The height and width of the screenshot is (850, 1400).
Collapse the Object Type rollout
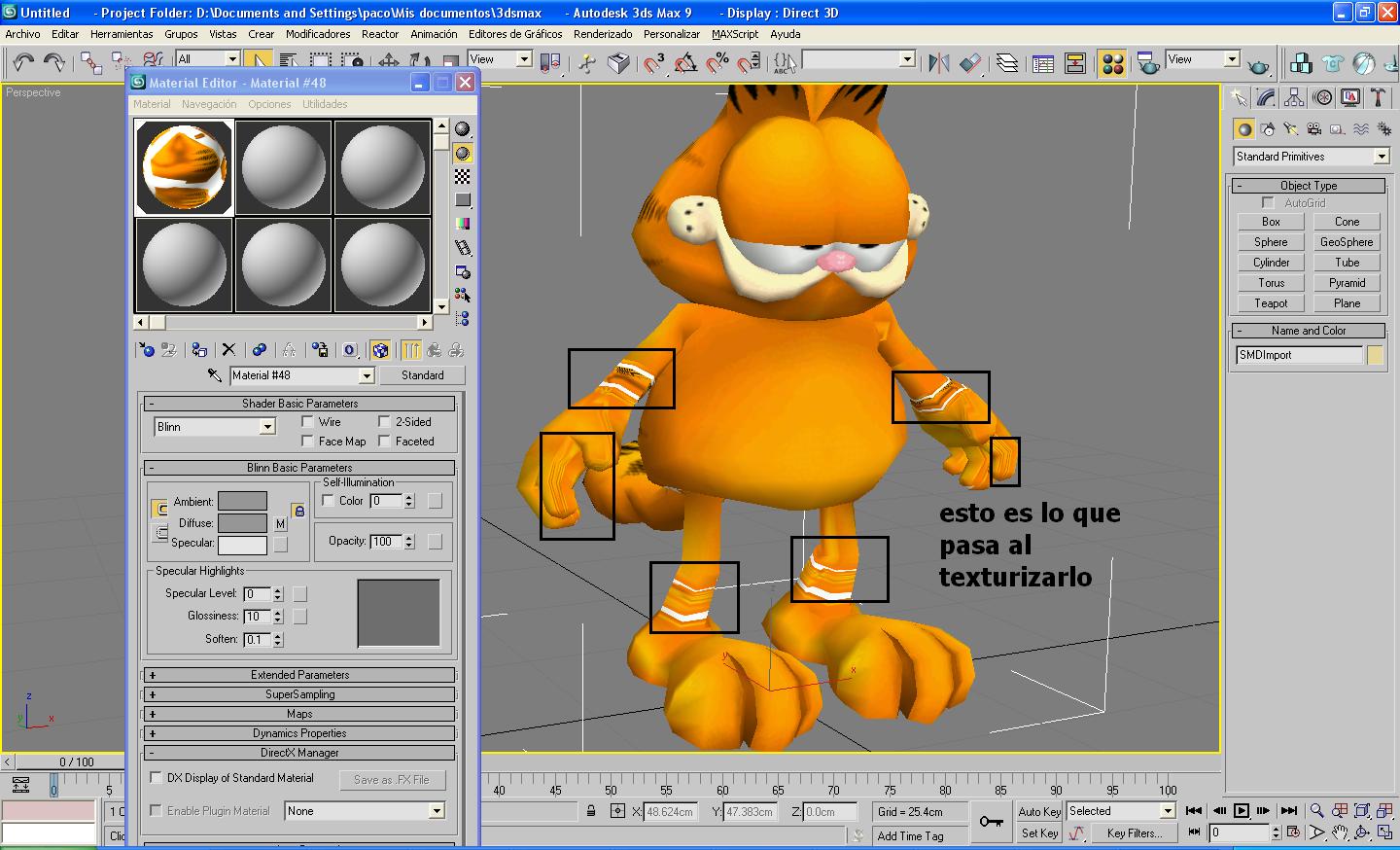[x=1308, y=186]
